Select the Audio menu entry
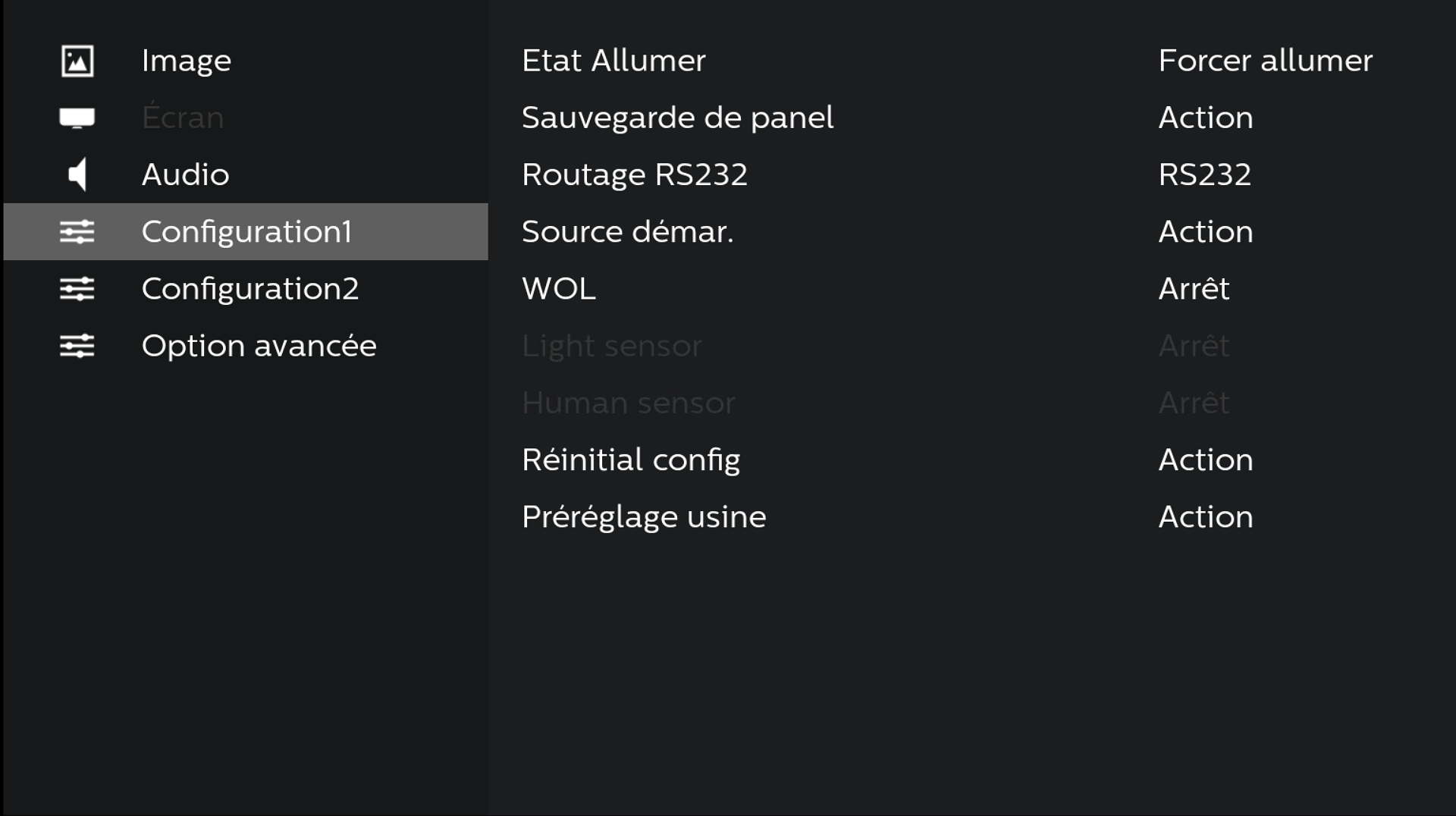This screenshot has width=1456, height=816. coord(185,174)
